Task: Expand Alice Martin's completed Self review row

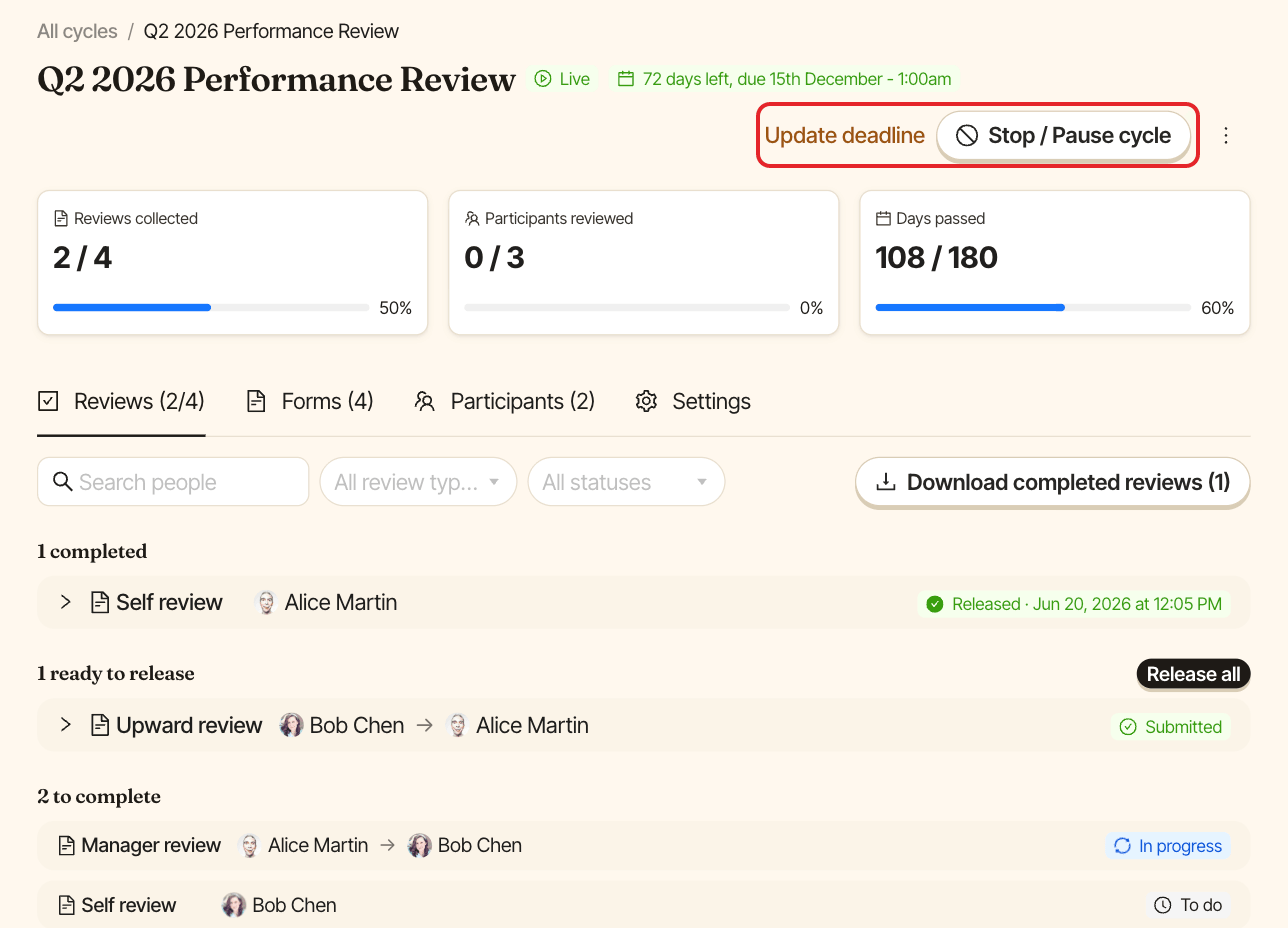Action: [65, 602]
